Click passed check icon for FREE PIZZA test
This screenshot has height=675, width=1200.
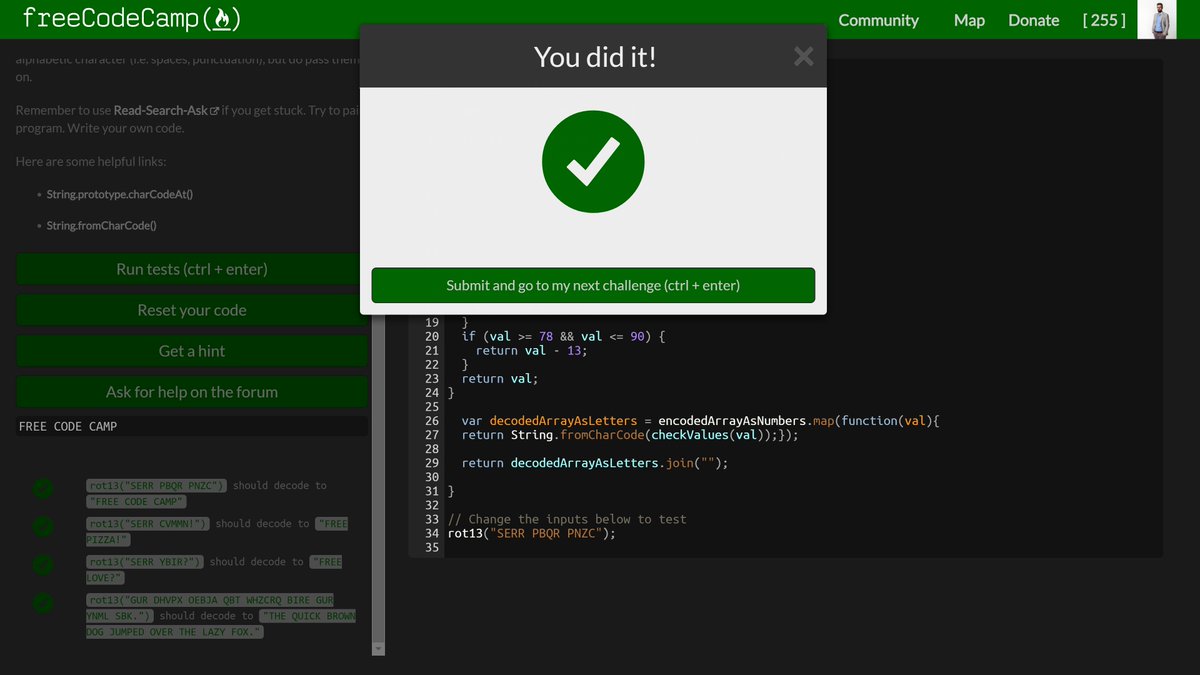[43, 527]
